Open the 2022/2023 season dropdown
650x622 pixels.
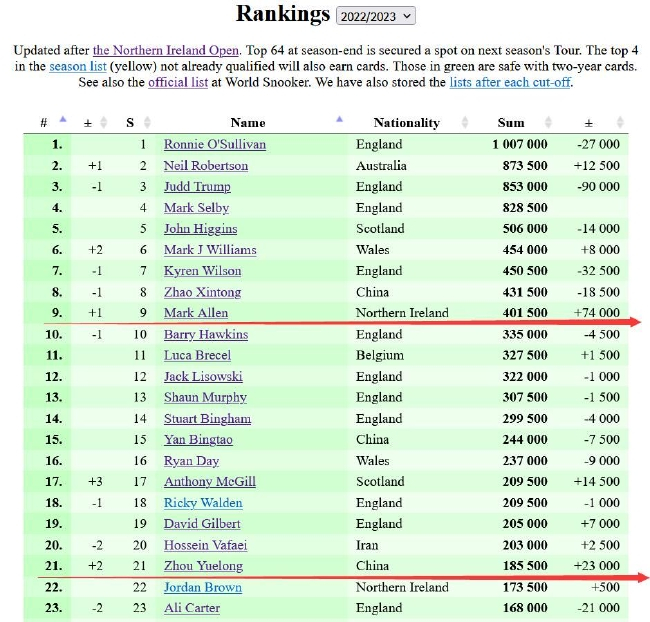(376, 15)
